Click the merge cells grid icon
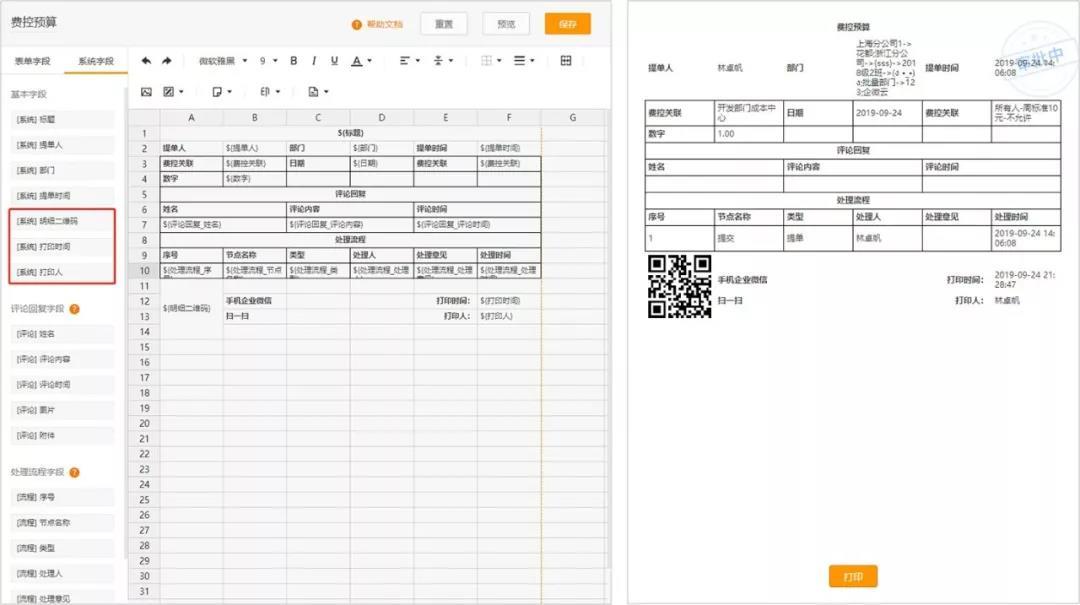This screenshot has width=1080, height=605. [x=566, y=61]
